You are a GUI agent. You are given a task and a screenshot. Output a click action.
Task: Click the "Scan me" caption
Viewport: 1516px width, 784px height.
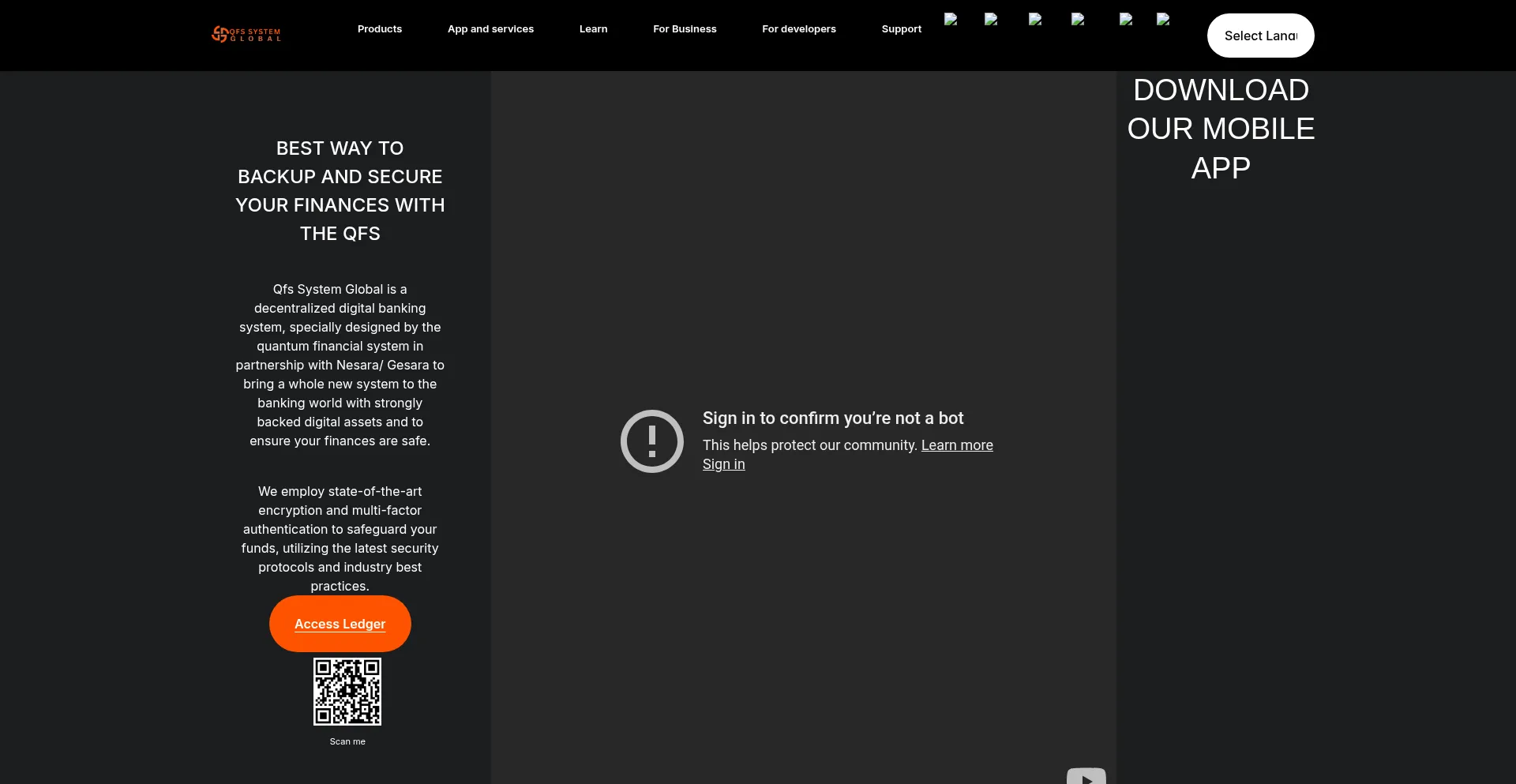click(x=347, y=741)
